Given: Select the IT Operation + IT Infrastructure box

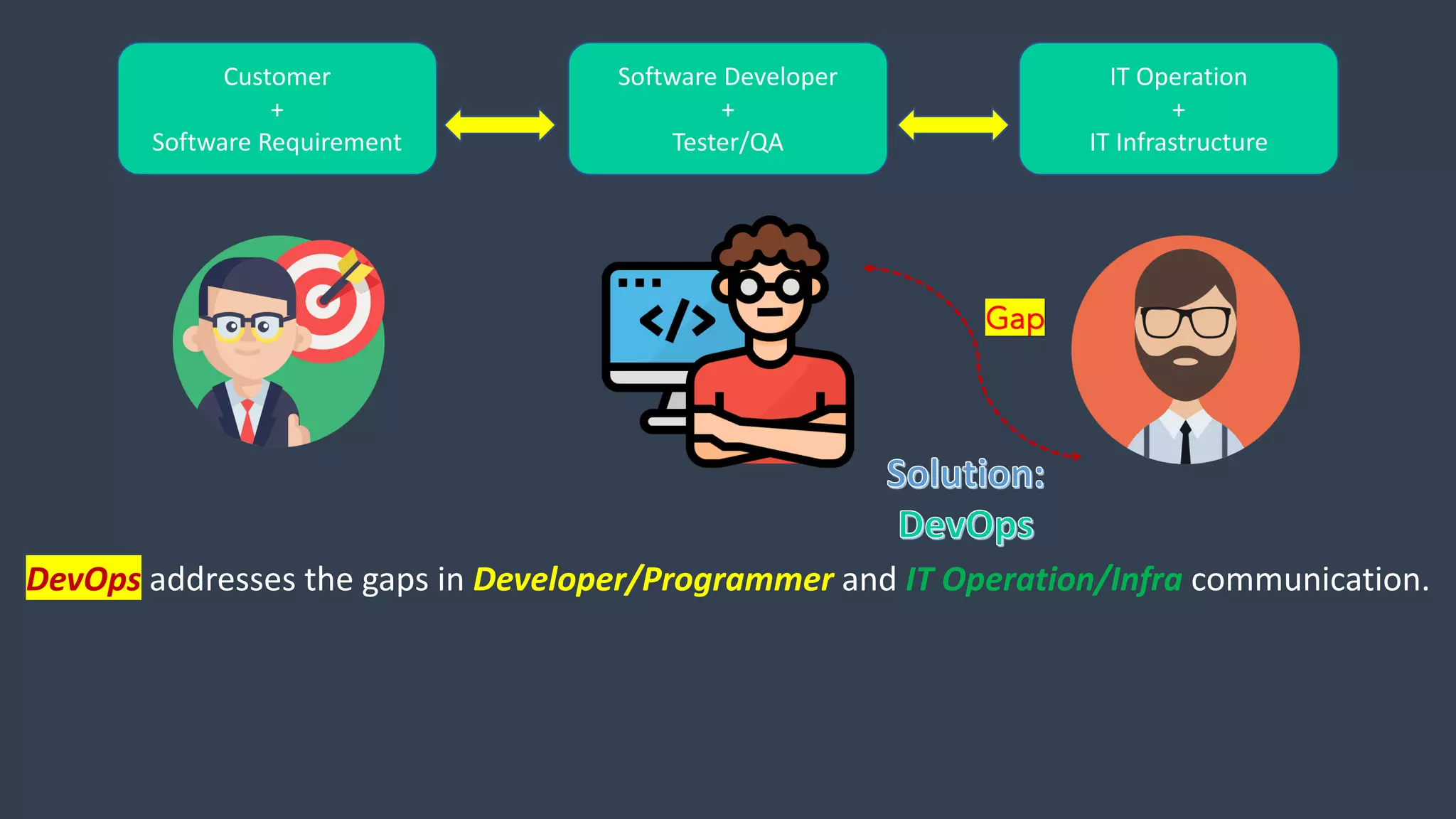Looking at the screenshot, I should coord(1179,109).
